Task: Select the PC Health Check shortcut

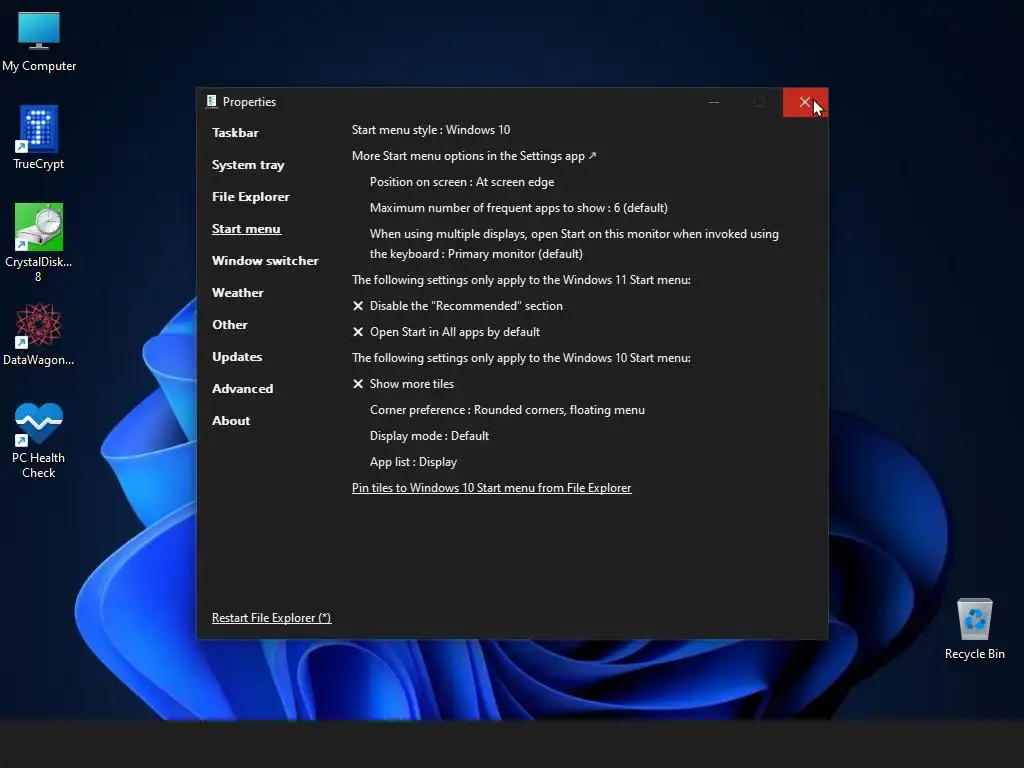Action: [x=39, y=440]
